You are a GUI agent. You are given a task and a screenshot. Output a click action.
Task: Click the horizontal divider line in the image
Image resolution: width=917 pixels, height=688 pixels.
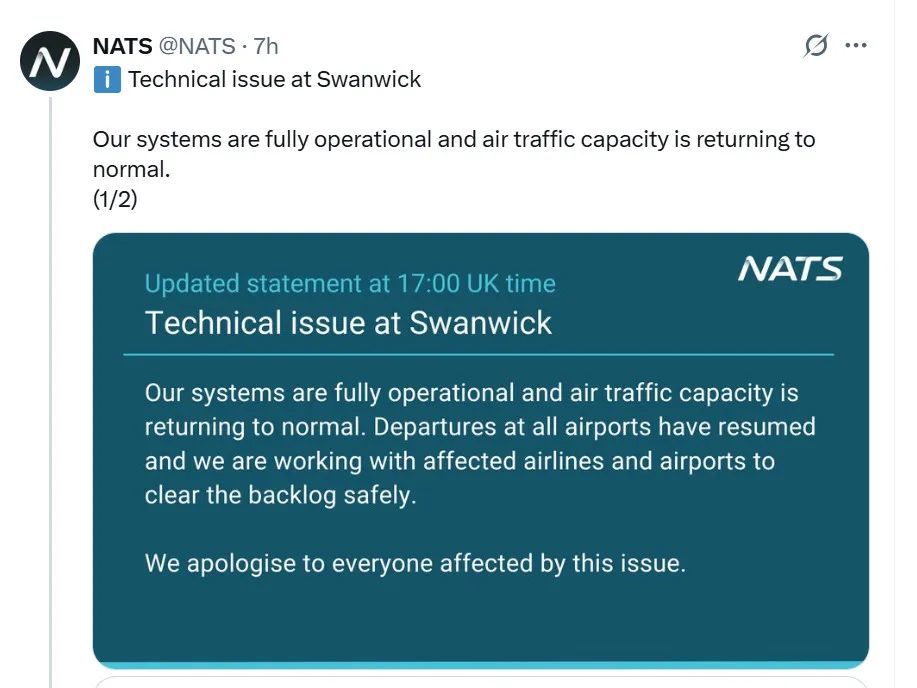tap(478, 355)
